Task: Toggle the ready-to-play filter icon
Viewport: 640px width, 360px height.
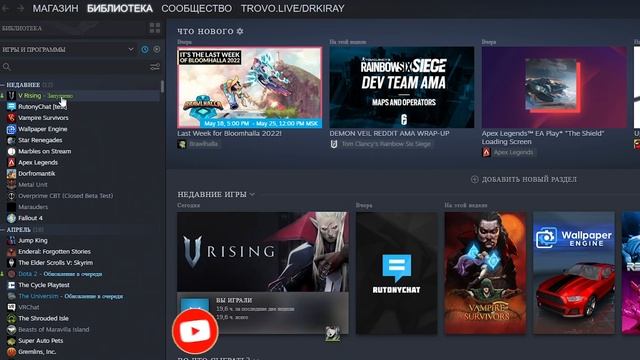Action: pyautogui.click(x=157, y=49)
